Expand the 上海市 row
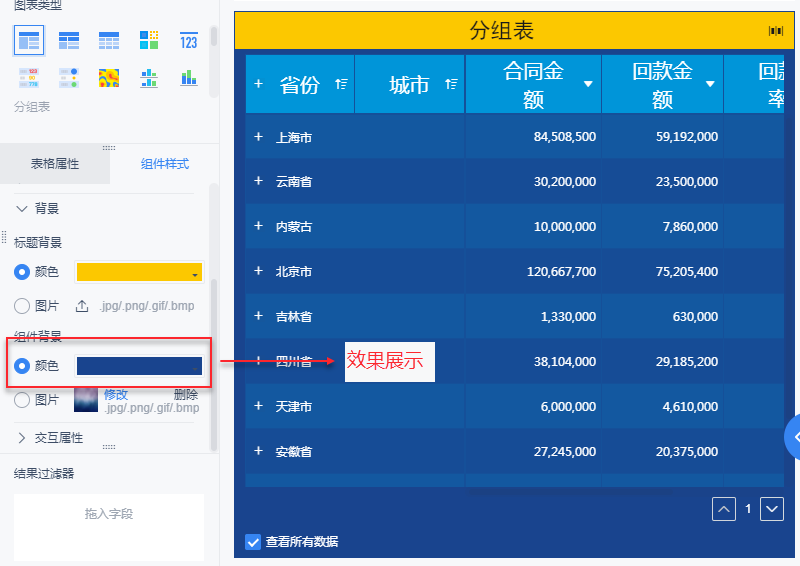The width and height of the screenshot is (800, 566). click(259, 137)
